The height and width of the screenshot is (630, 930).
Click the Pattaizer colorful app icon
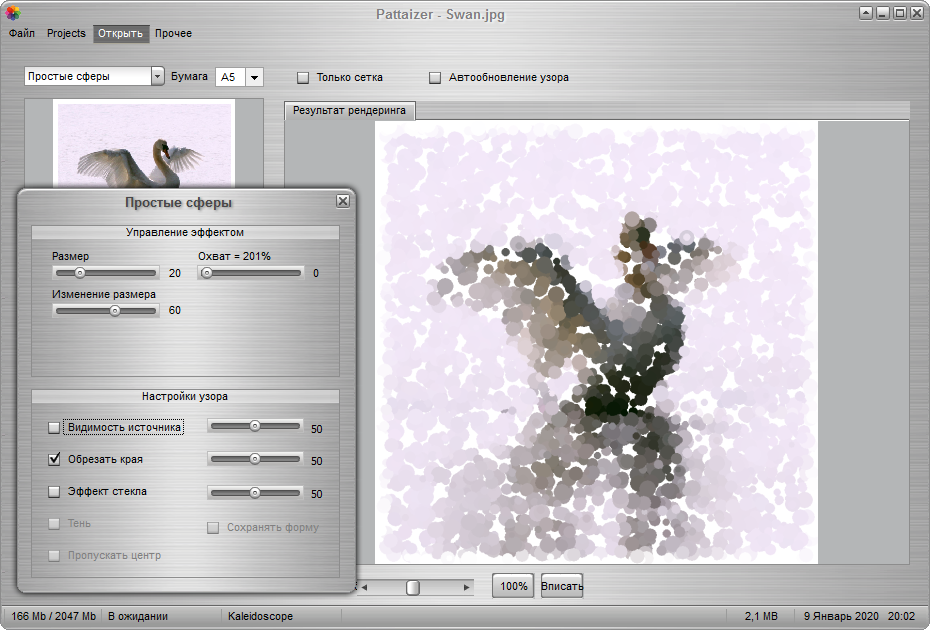point(12,12)
